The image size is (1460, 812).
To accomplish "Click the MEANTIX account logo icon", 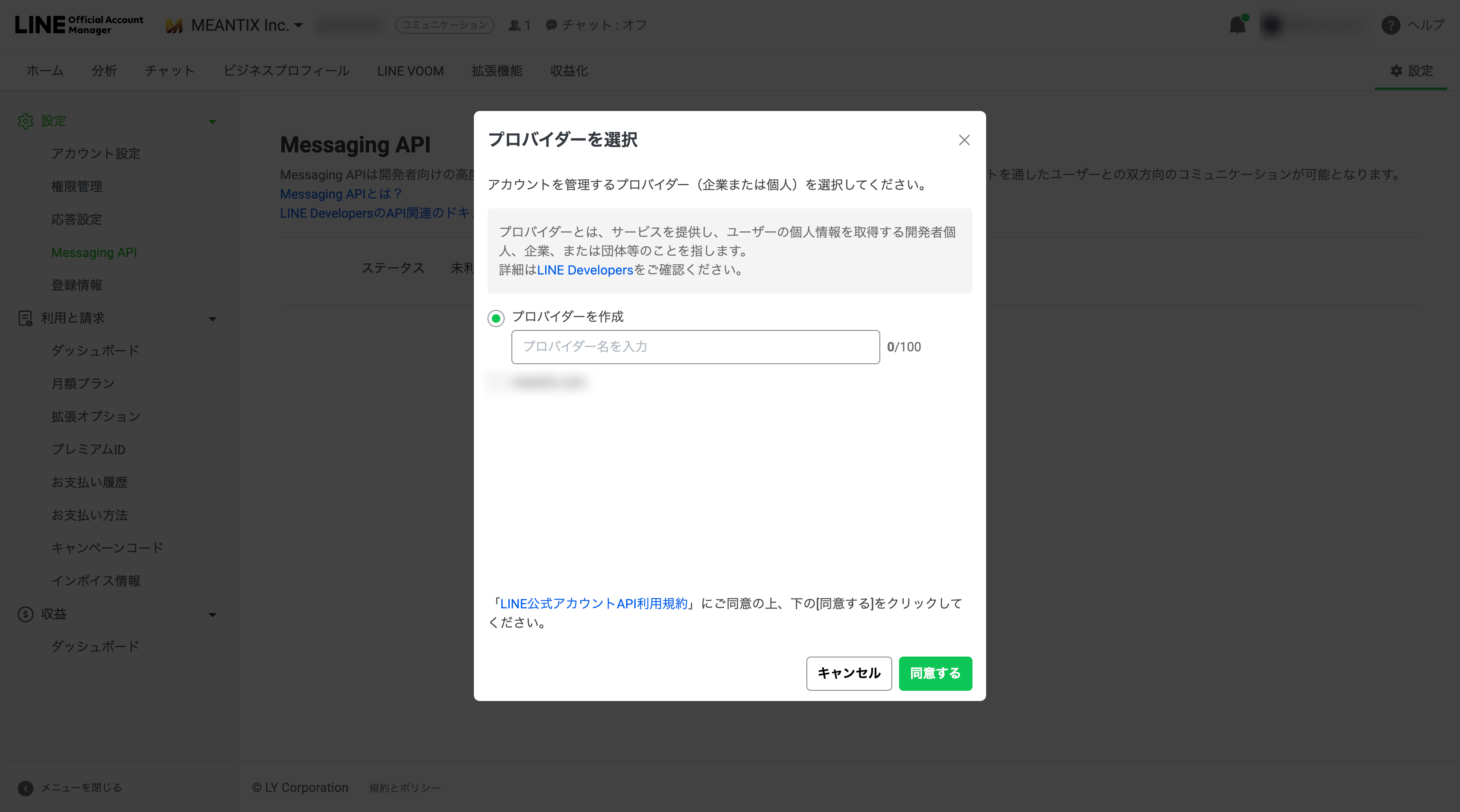I will pyautogui.click(x=174, y=26).
